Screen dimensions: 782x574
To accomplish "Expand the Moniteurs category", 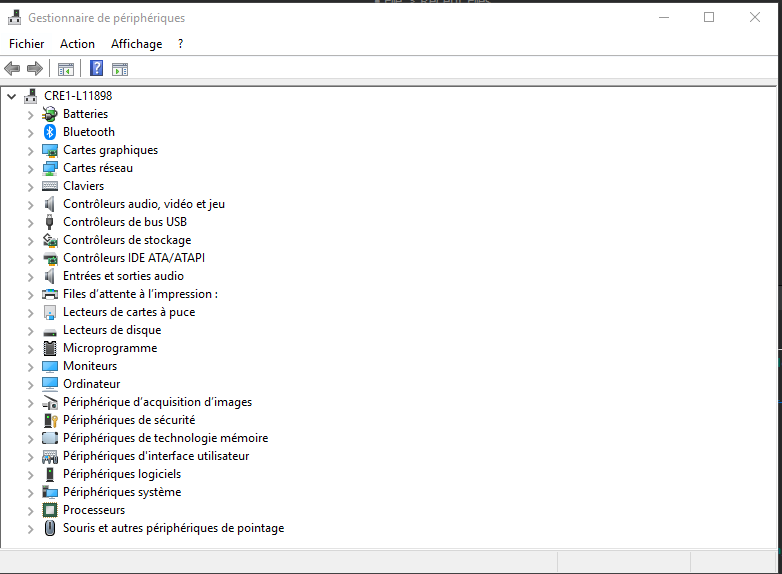I will coord(30,367).
